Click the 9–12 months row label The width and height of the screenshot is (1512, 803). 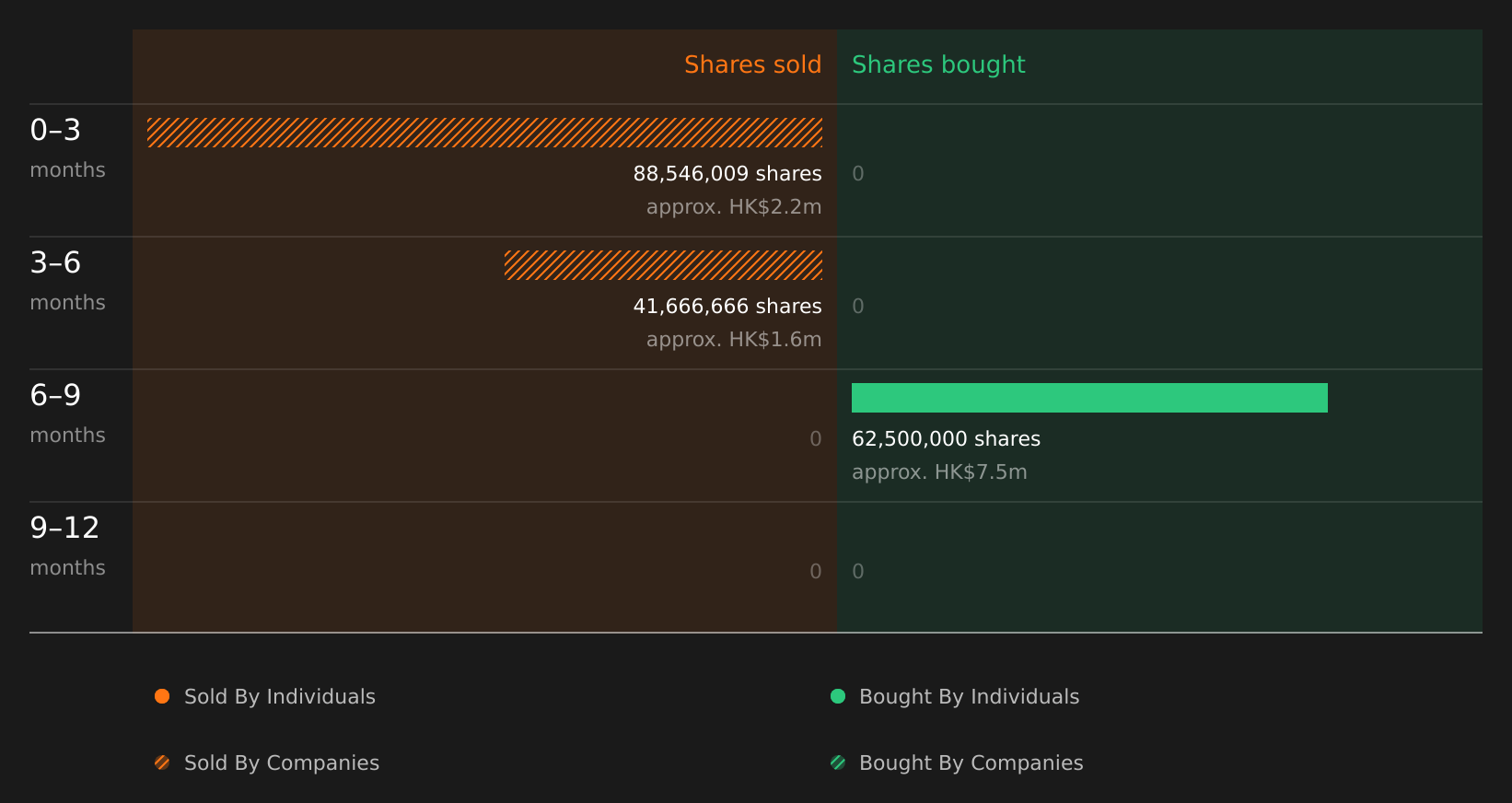coord(67,547)
